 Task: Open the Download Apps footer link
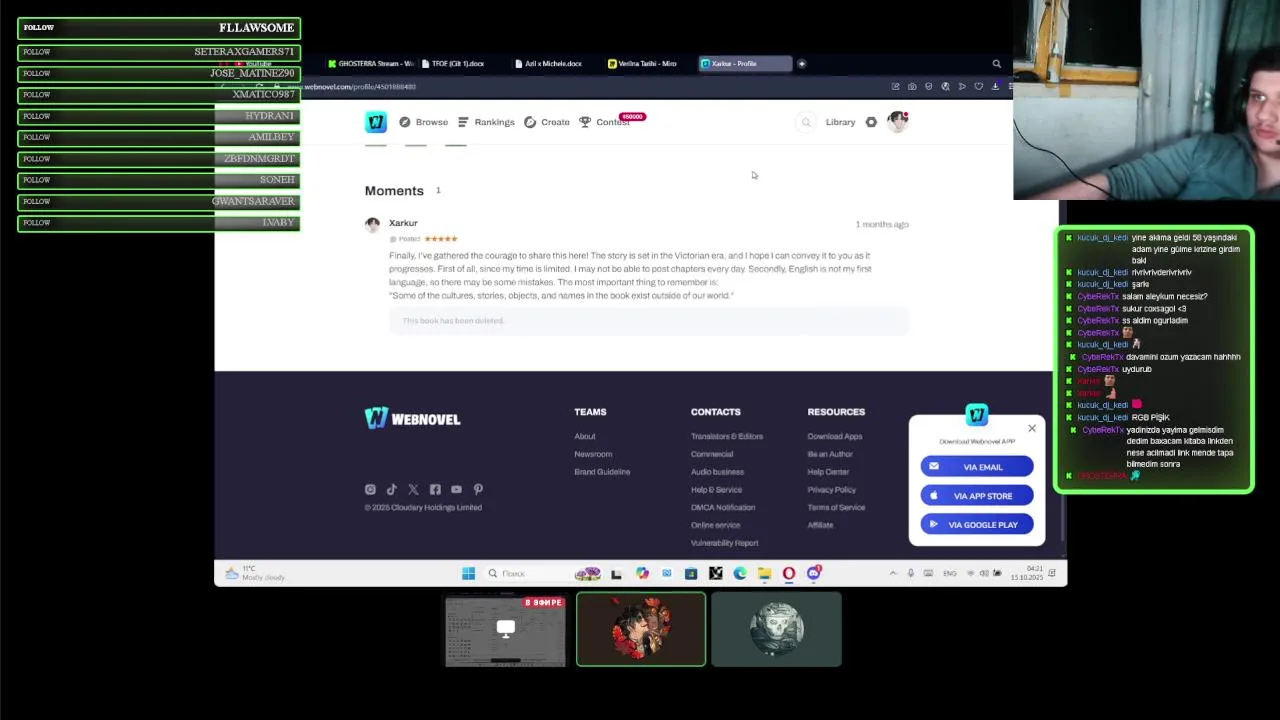pyautogui.click(x=835, y=436)
